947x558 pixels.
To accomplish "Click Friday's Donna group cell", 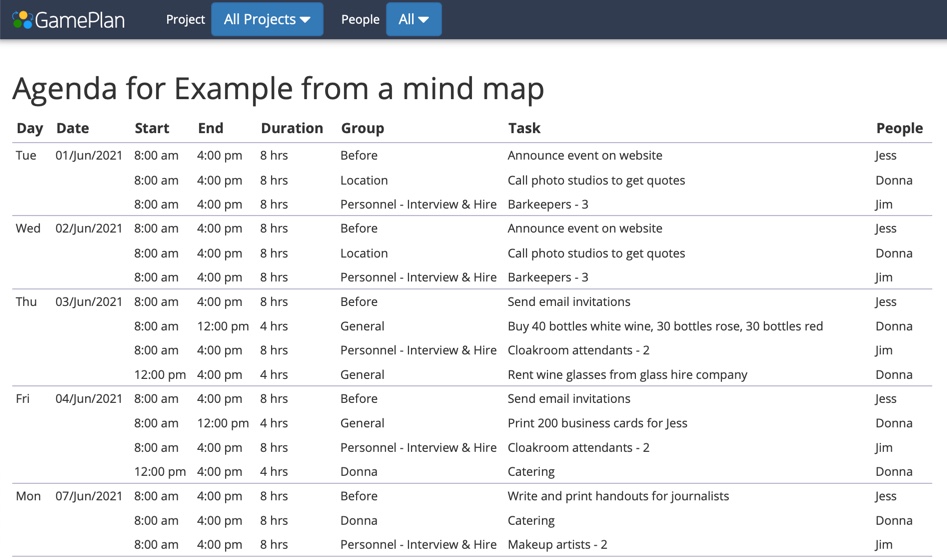I will (359, 472).
